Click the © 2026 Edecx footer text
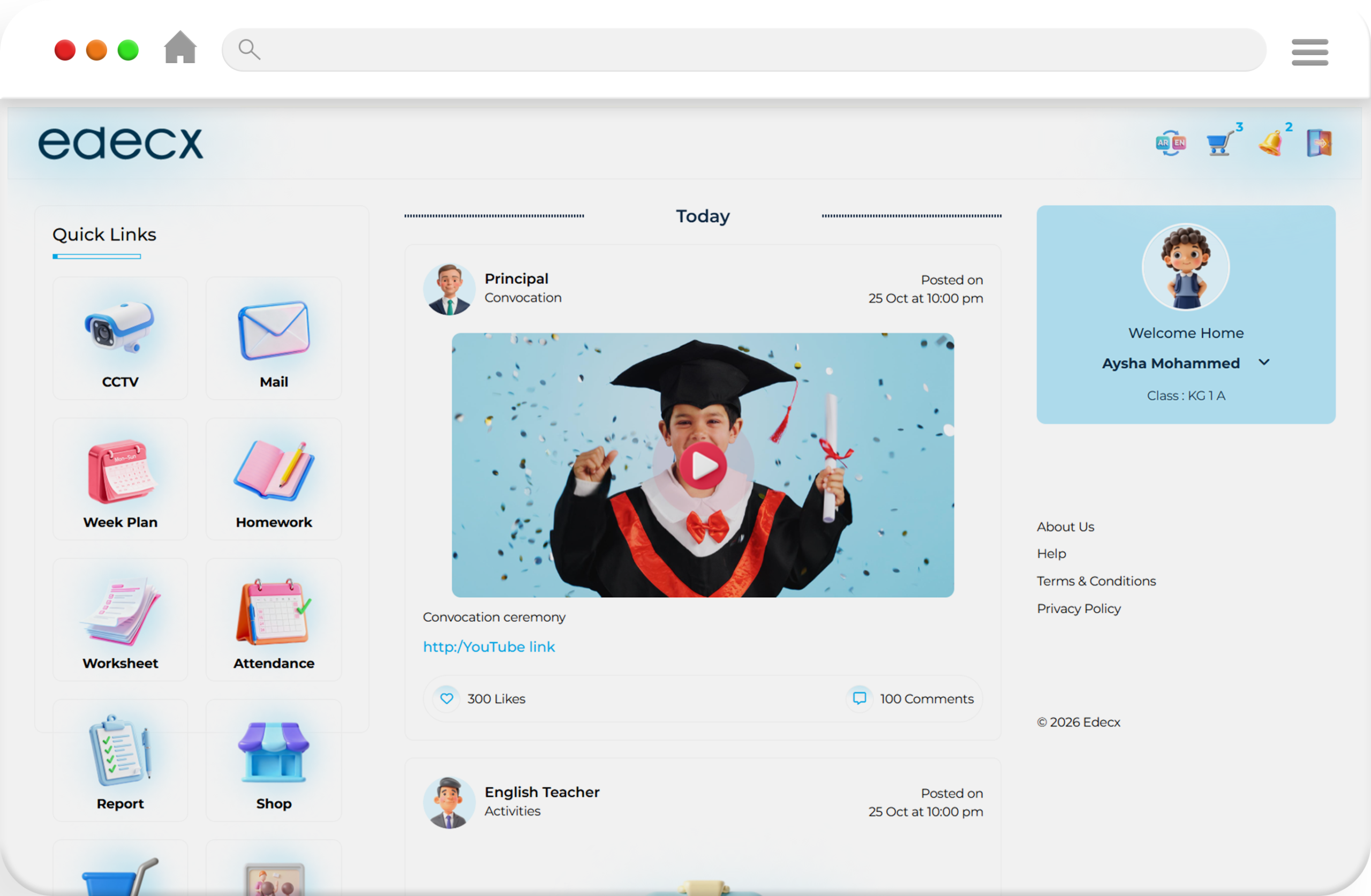The height and width of the screenshot is (896, 1371). [x=1079, y=722]
